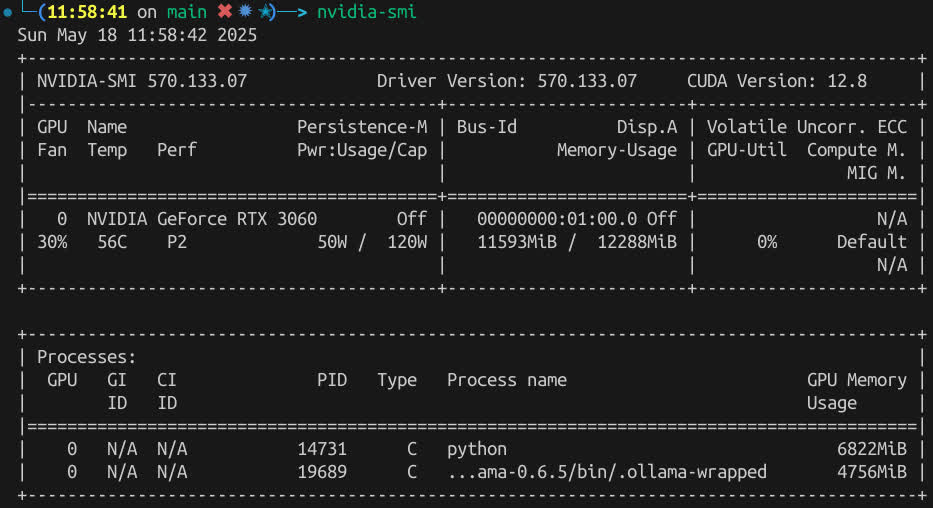933x508 pixels.
Task: Click the temperature value '56C'
Action: (112, 242)
